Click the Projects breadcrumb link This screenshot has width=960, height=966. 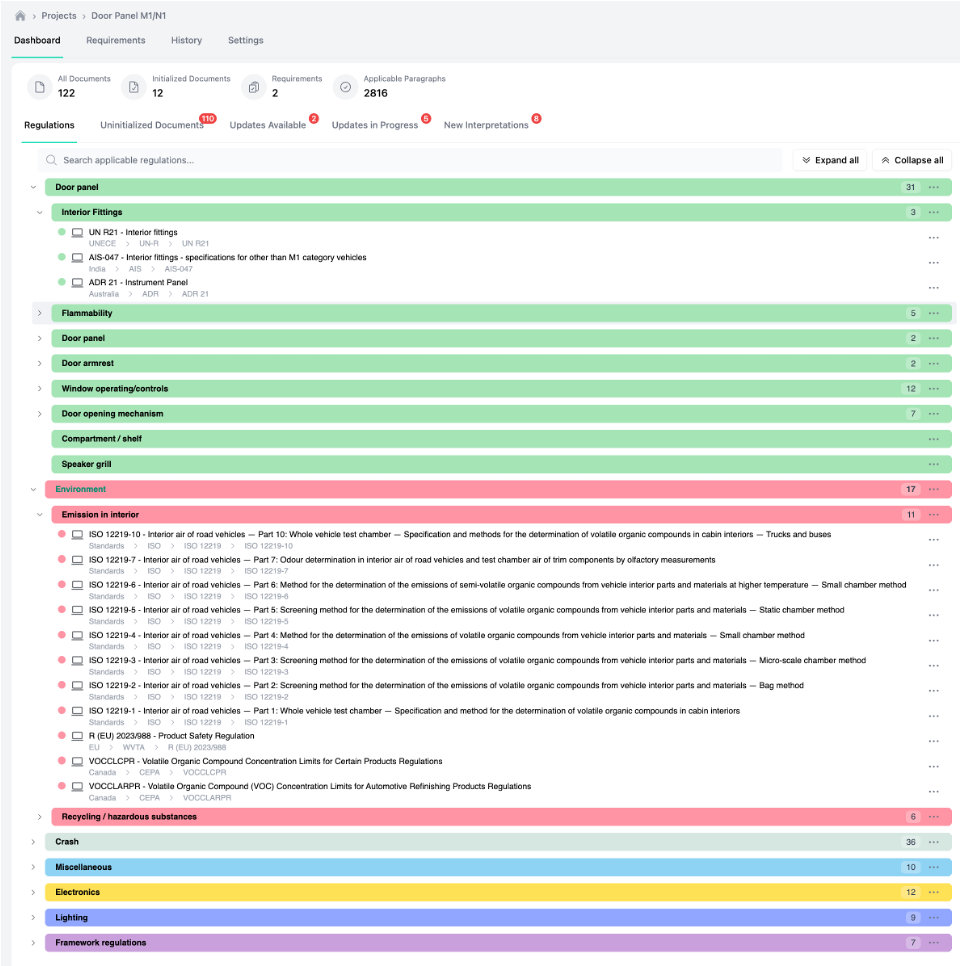(x=59, y=16)
